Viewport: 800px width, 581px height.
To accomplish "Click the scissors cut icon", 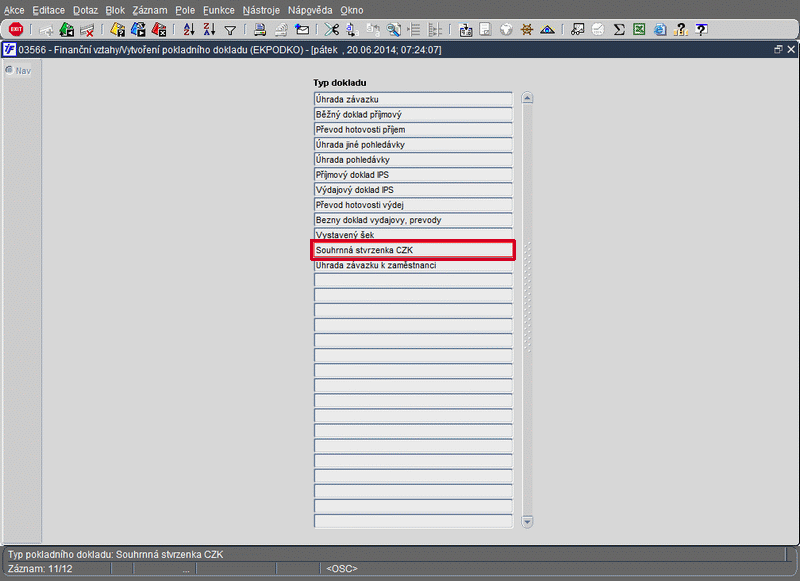I will 332,30.
